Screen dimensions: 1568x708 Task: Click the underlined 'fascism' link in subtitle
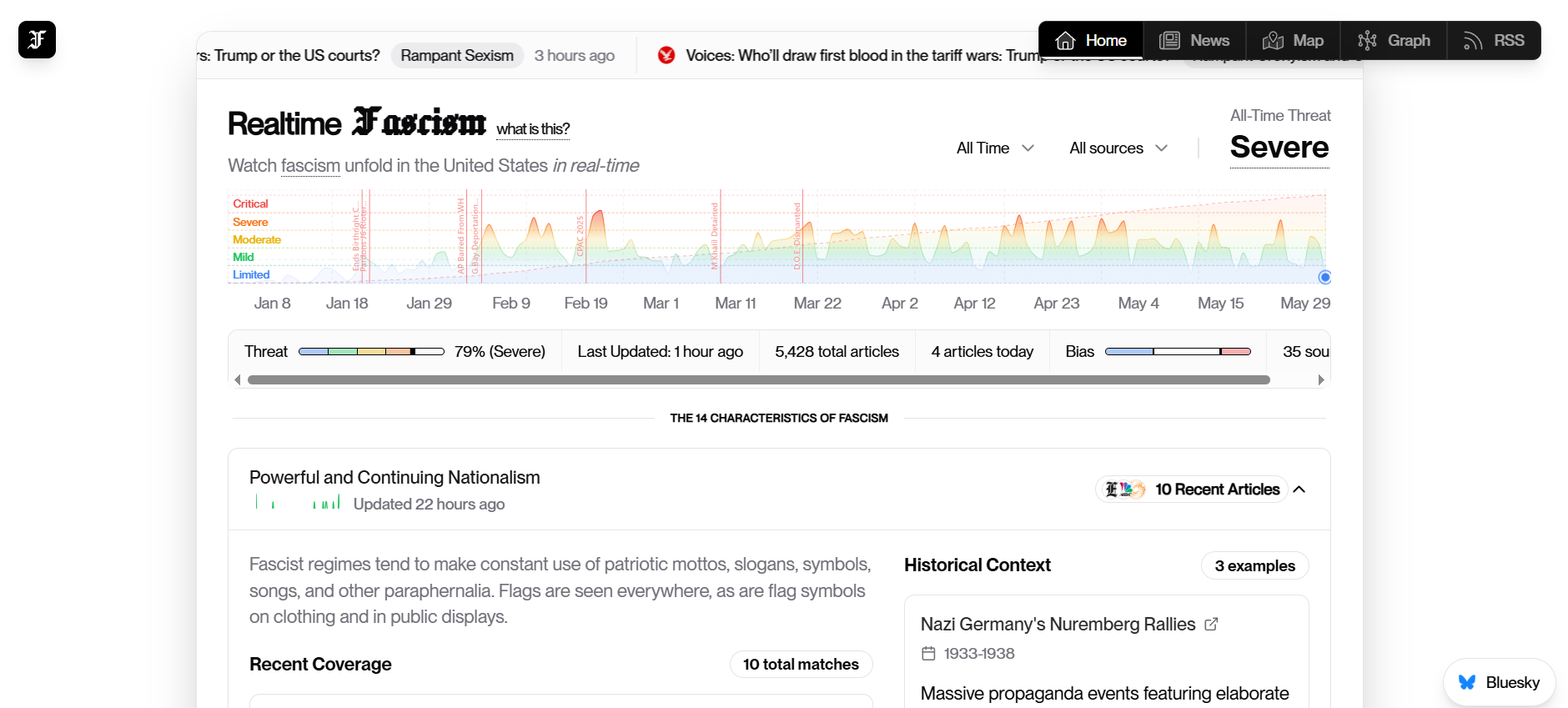click(x=310, y=165)
